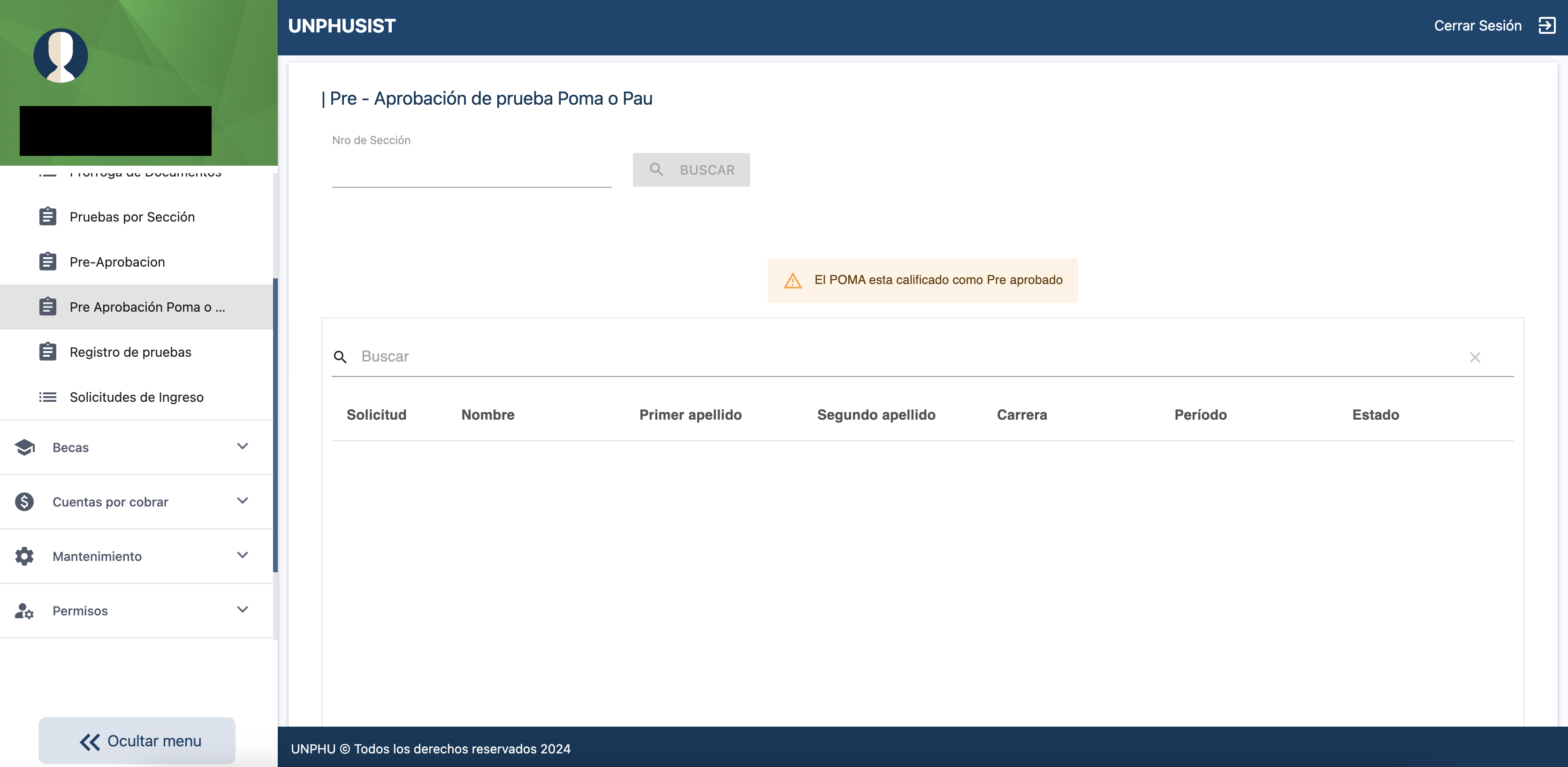Click the logout arrow icon
The image size is (1568, 767).
[1547, 26]
